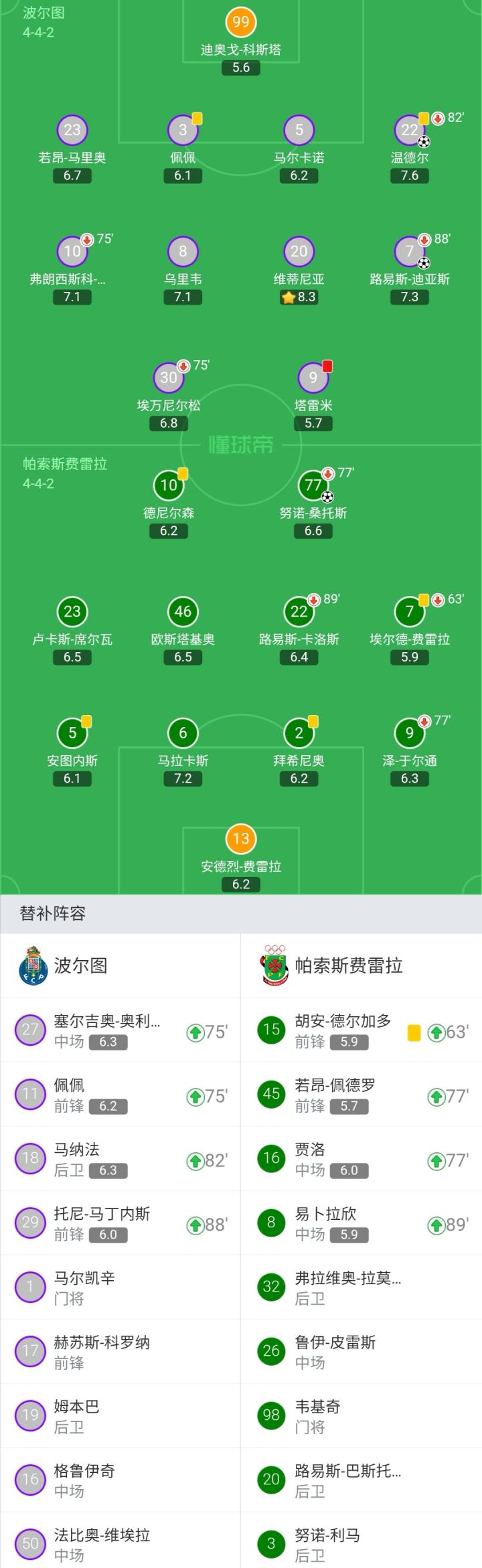The width and height of the screenshot is (482, 1568).
Task: Select Porto team crest in substitutes
Action: (x=33, y=965)
